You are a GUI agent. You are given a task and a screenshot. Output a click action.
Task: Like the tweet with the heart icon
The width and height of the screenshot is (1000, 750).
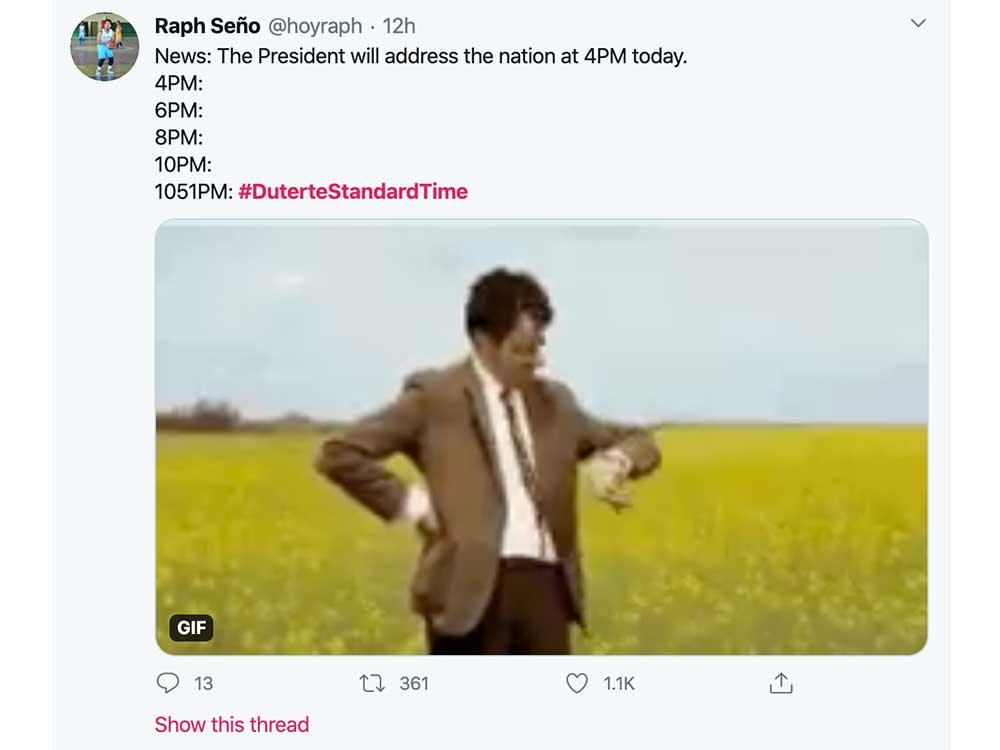click(x=577, y=683)
